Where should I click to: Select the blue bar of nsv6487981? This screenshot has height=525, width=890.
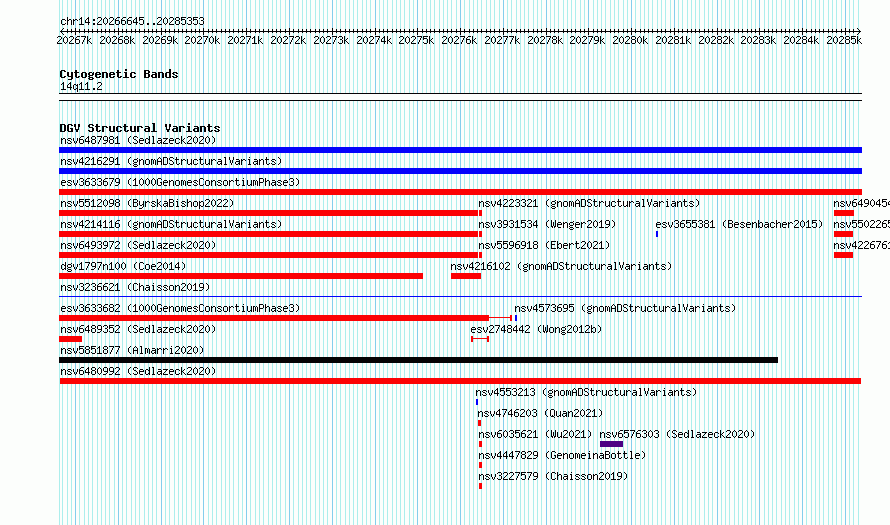(x=460, y=150)
